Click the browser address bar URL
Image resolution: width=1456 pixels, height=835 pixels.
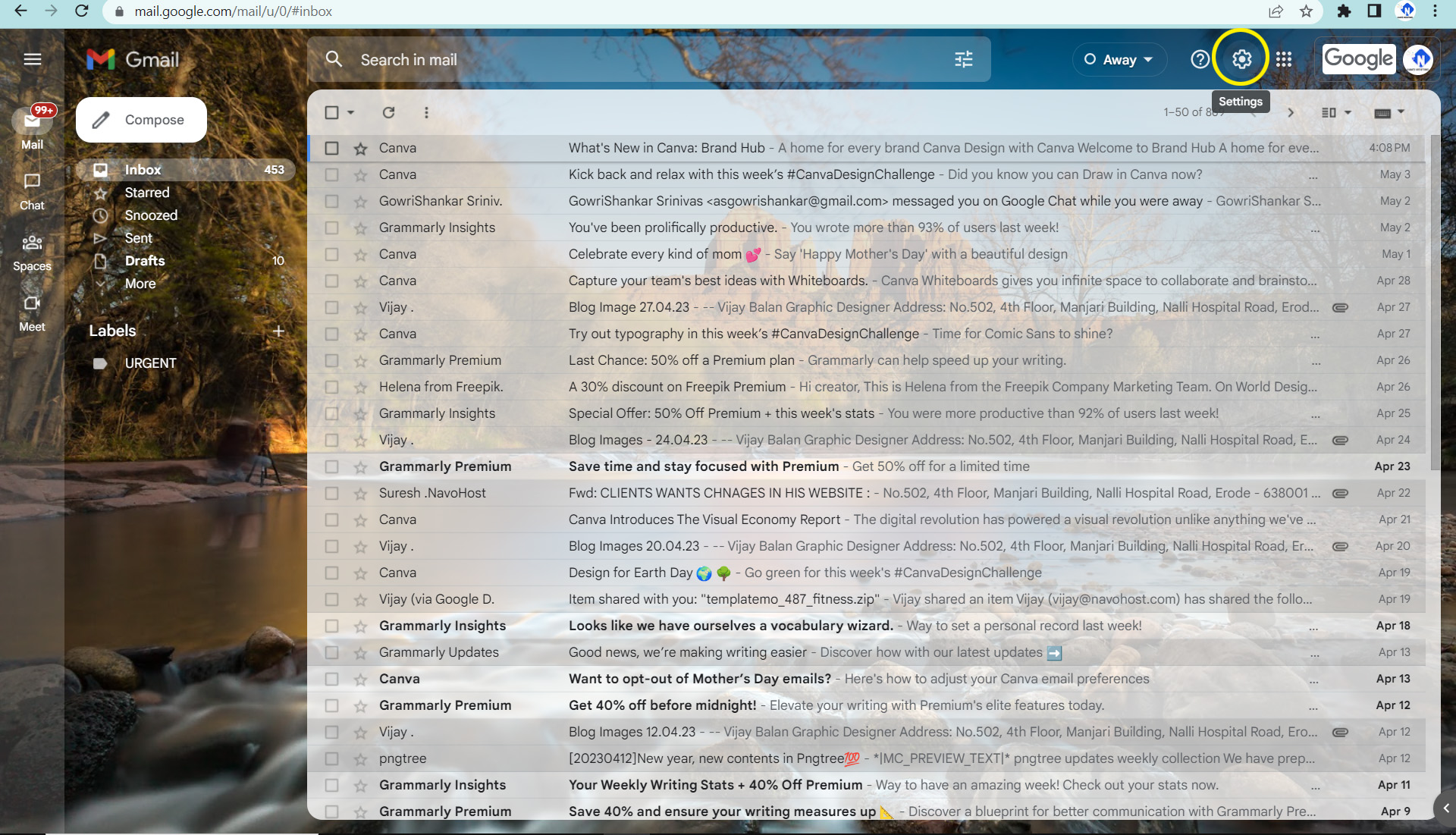(234, 11)
